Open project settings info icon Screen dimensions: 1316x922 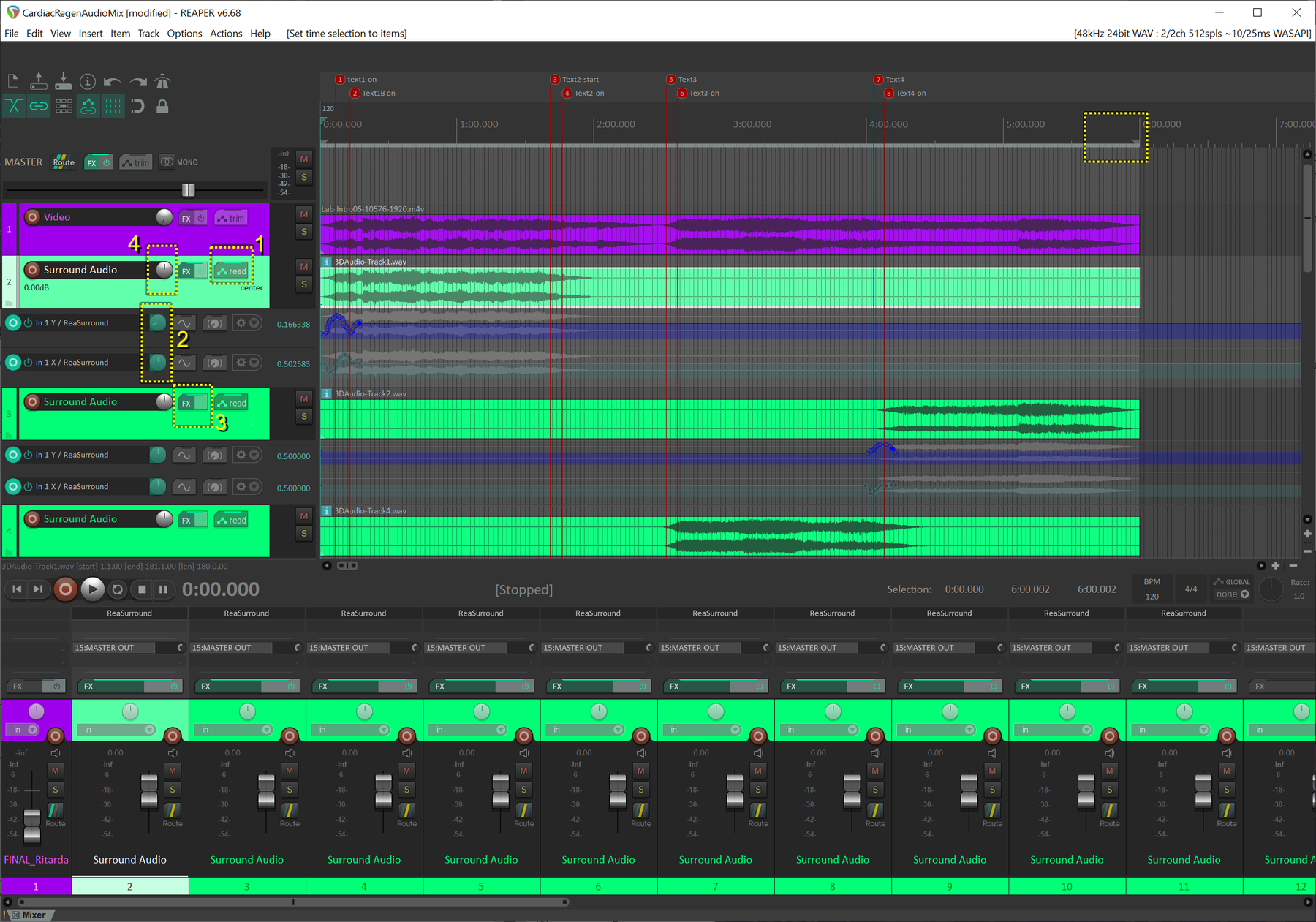tap(88, 81)
